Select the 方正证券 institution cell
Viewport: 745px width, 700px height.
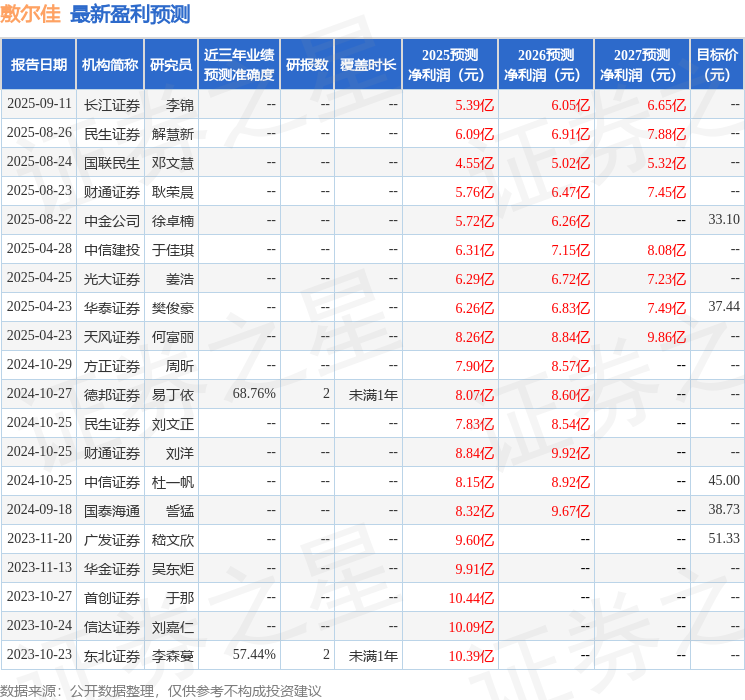click(x=112, y=366)
